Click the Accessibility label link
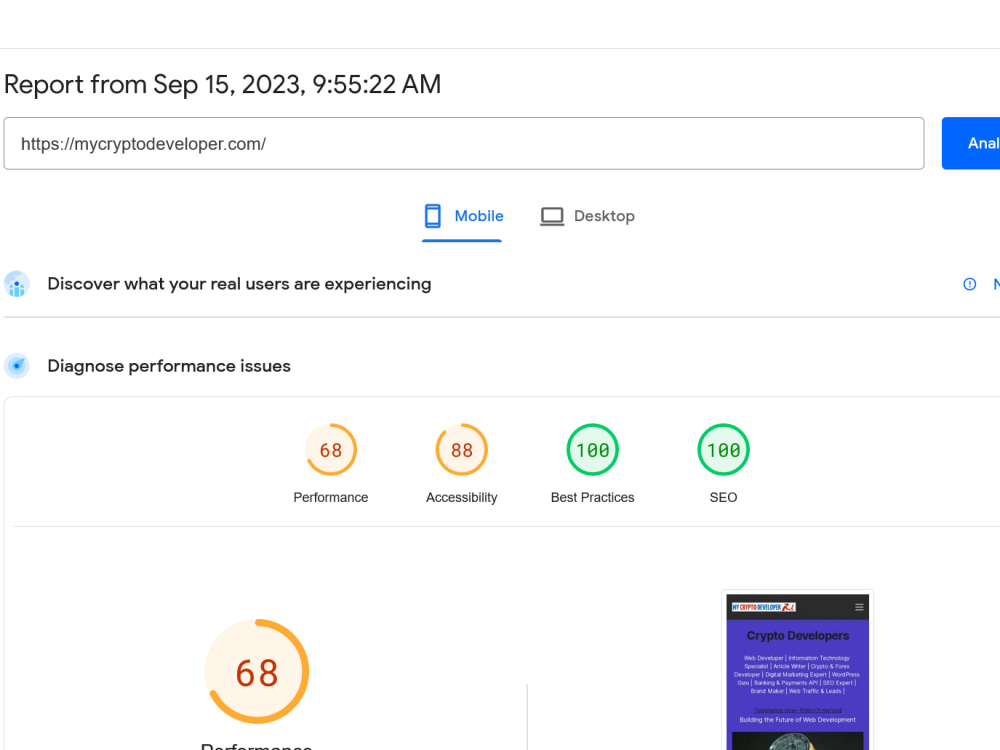This screenshot has width=1000, height=750. point(462,497)
